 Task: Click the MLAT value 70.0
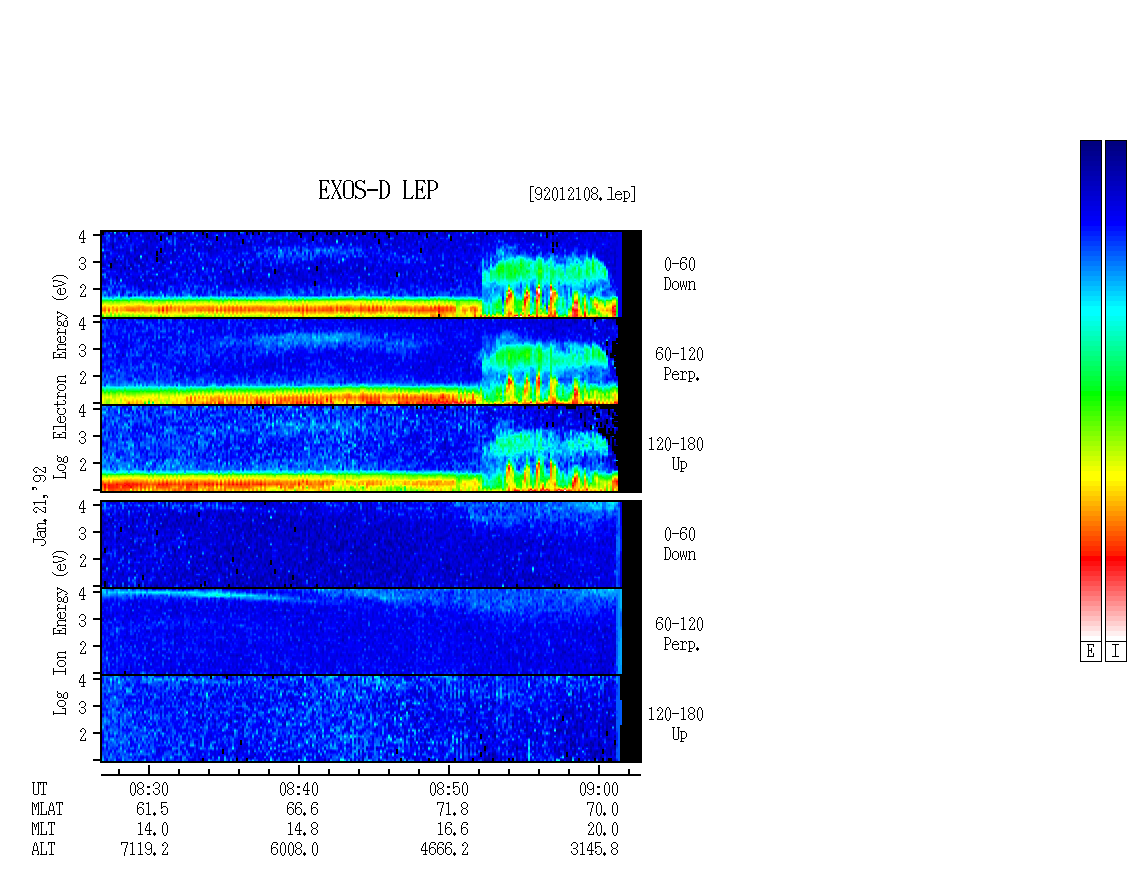[602, 809]
